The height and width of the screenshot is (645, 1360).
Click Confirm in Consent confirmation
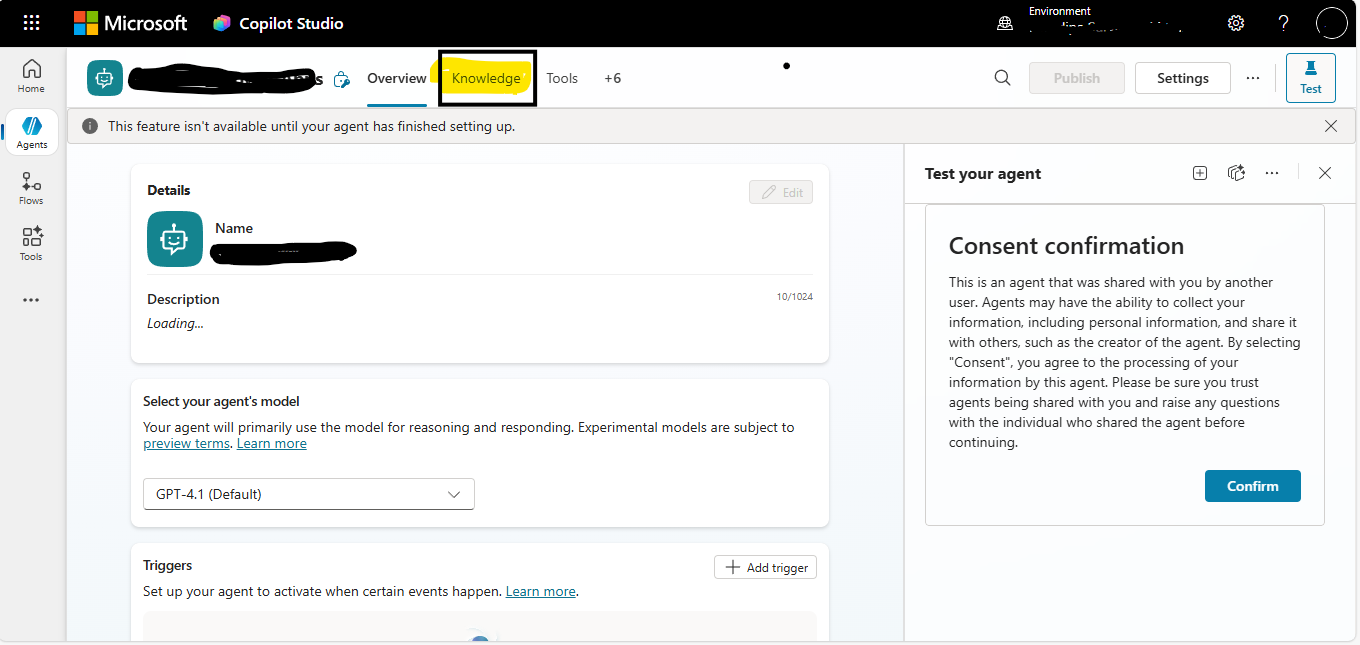1253,486
